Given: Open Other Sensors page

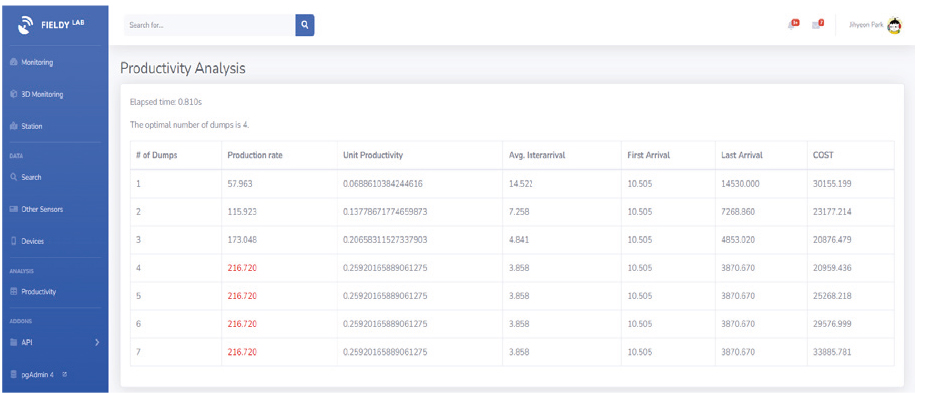Looking at the screenshot, I should [x=42, y=209].
